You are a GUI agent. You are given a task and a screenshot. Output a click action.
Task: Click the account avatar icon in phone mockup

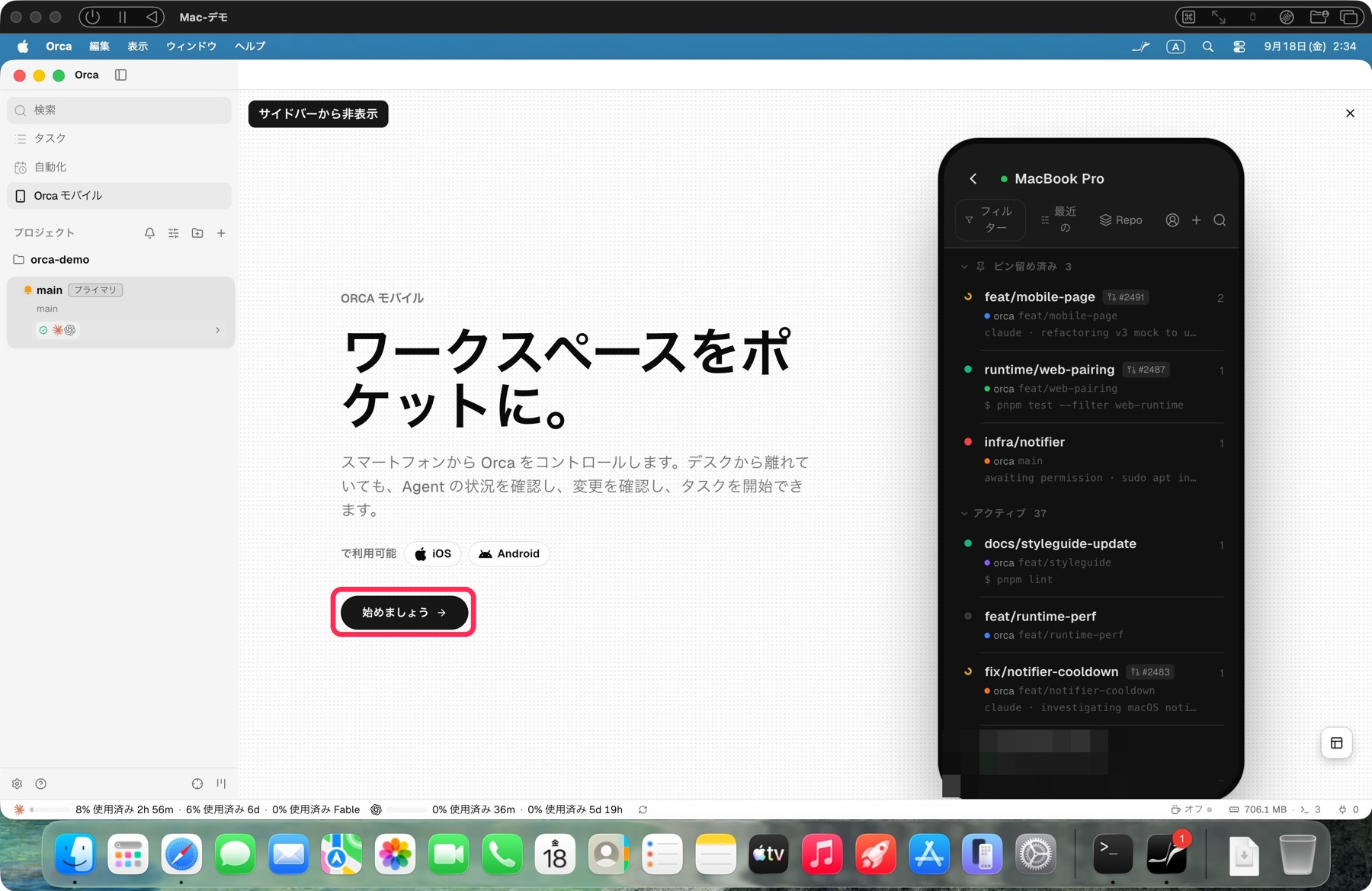pyautogui.click(x=1172, y=220)
